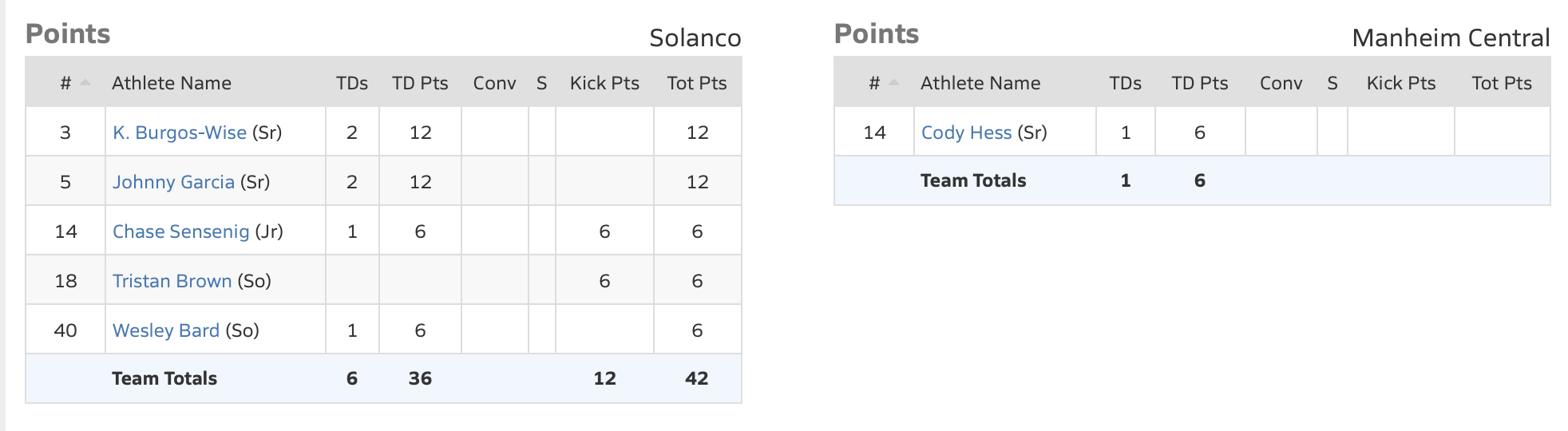
Task: Click Manheim Central Kick Pts header
Action: point(1400,83)
